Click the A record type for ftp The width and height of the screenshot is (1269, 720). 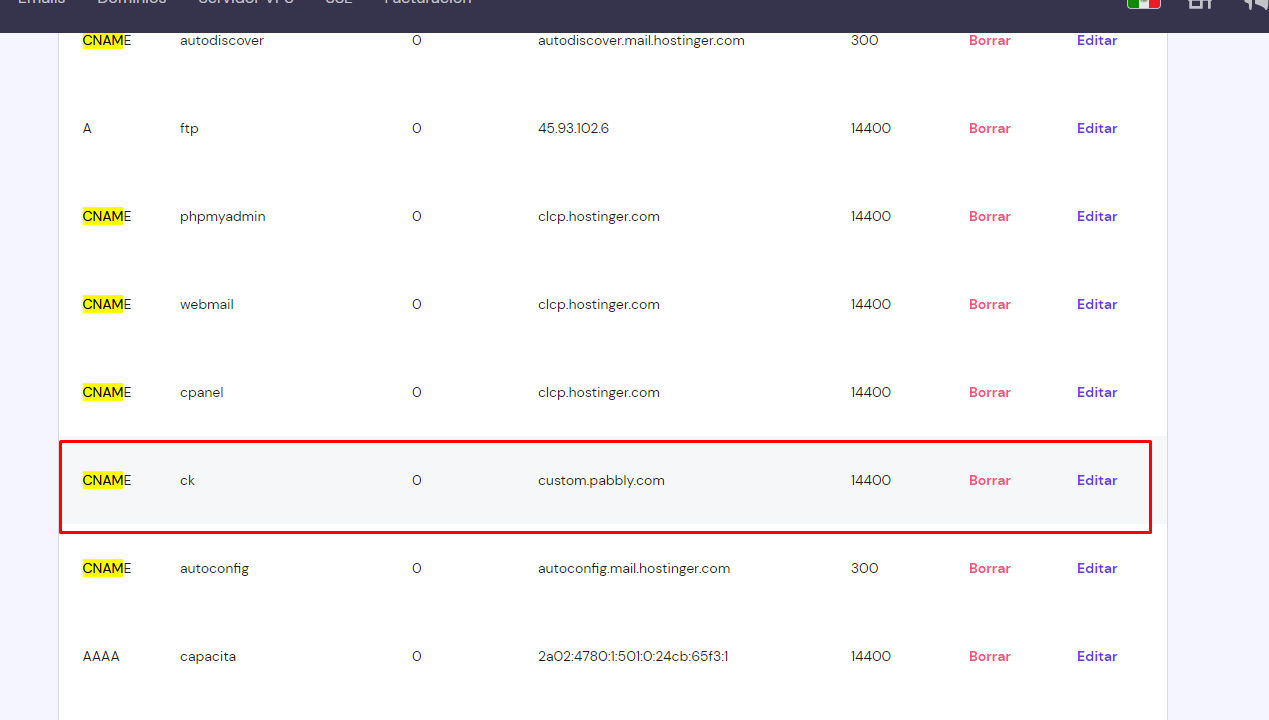(87, 129)
